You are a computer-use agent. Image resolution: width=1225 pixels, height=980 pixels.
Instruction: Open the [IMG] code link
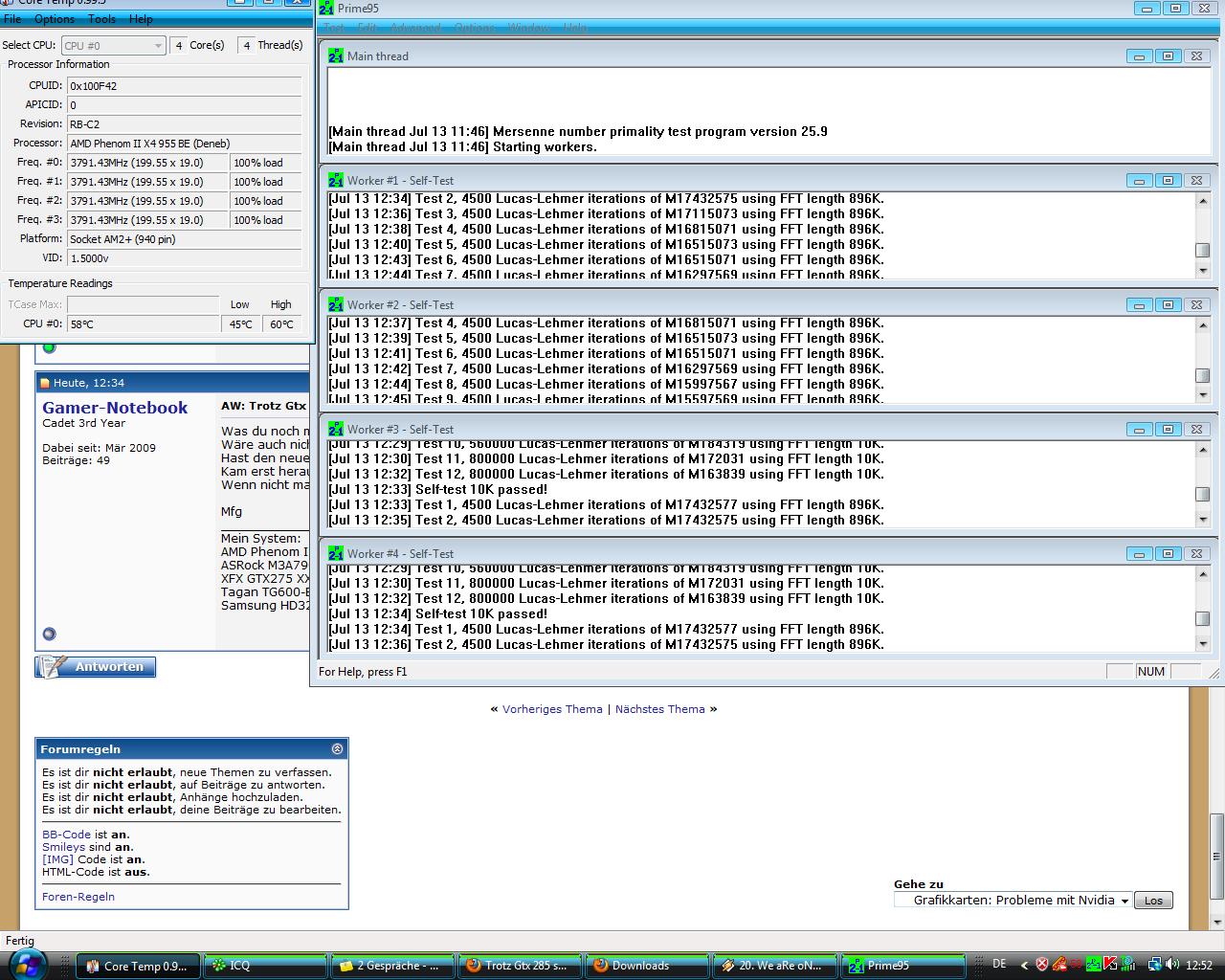[57, 859]
